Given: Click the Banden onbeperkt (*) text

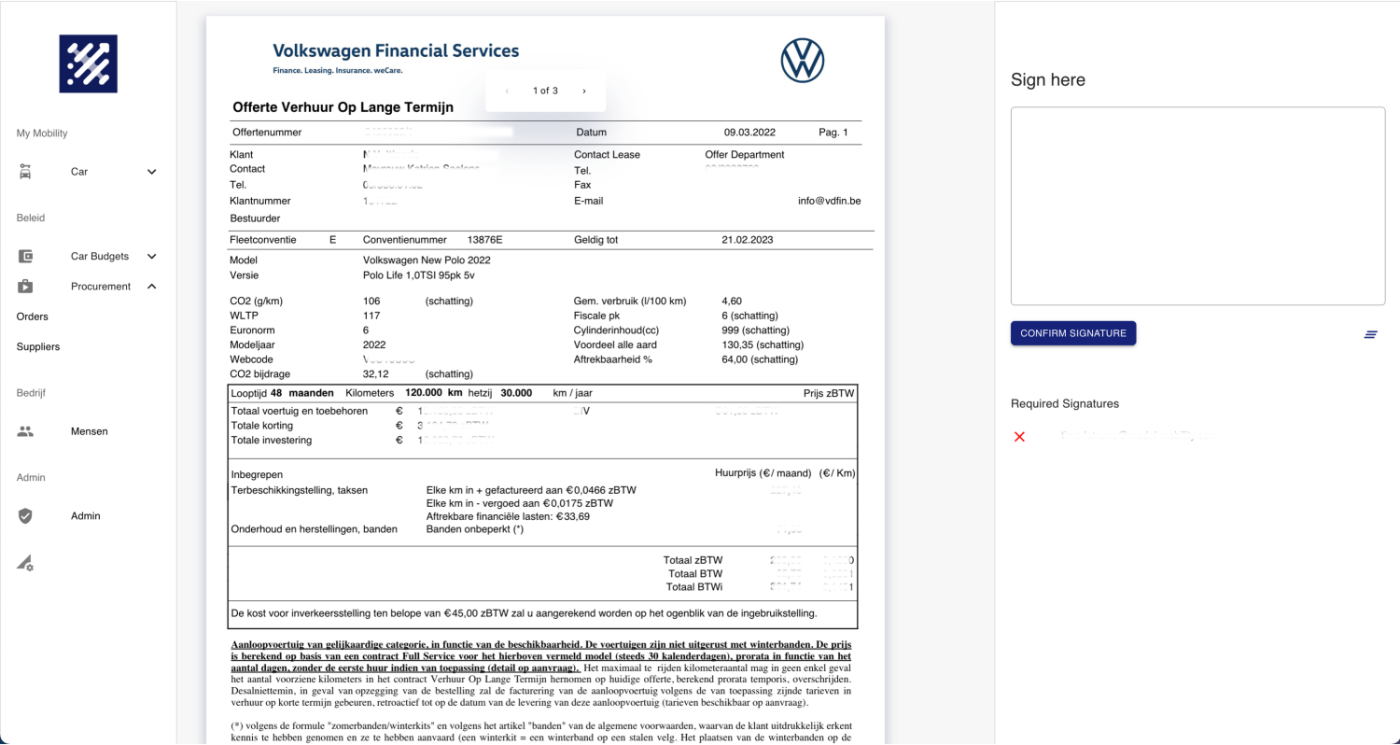Looking at the screenshot, I should [x=475, y=529].
